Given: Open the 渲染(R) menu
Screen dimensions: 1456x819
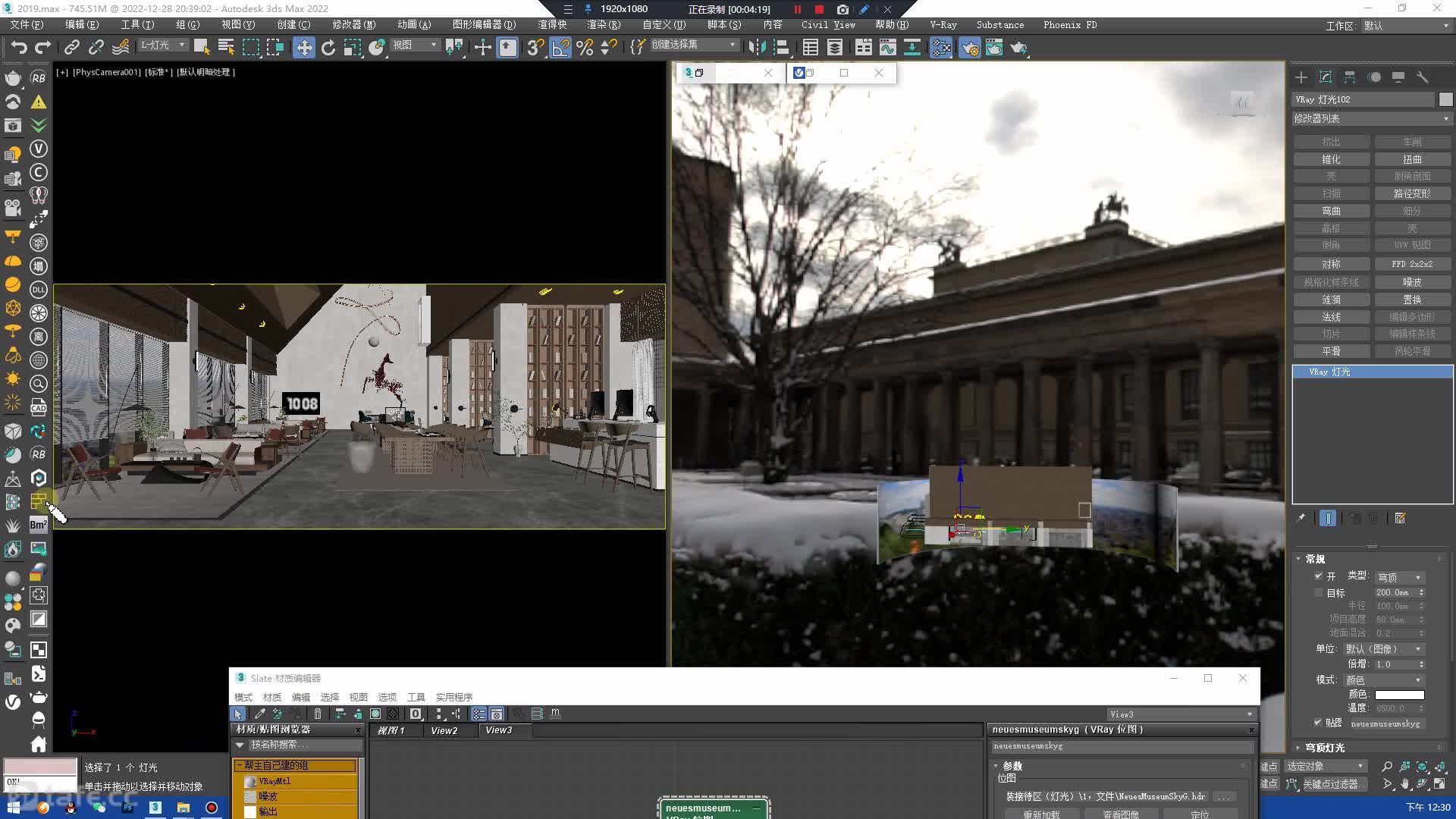Looking at the screenshot, I should 603,24.
